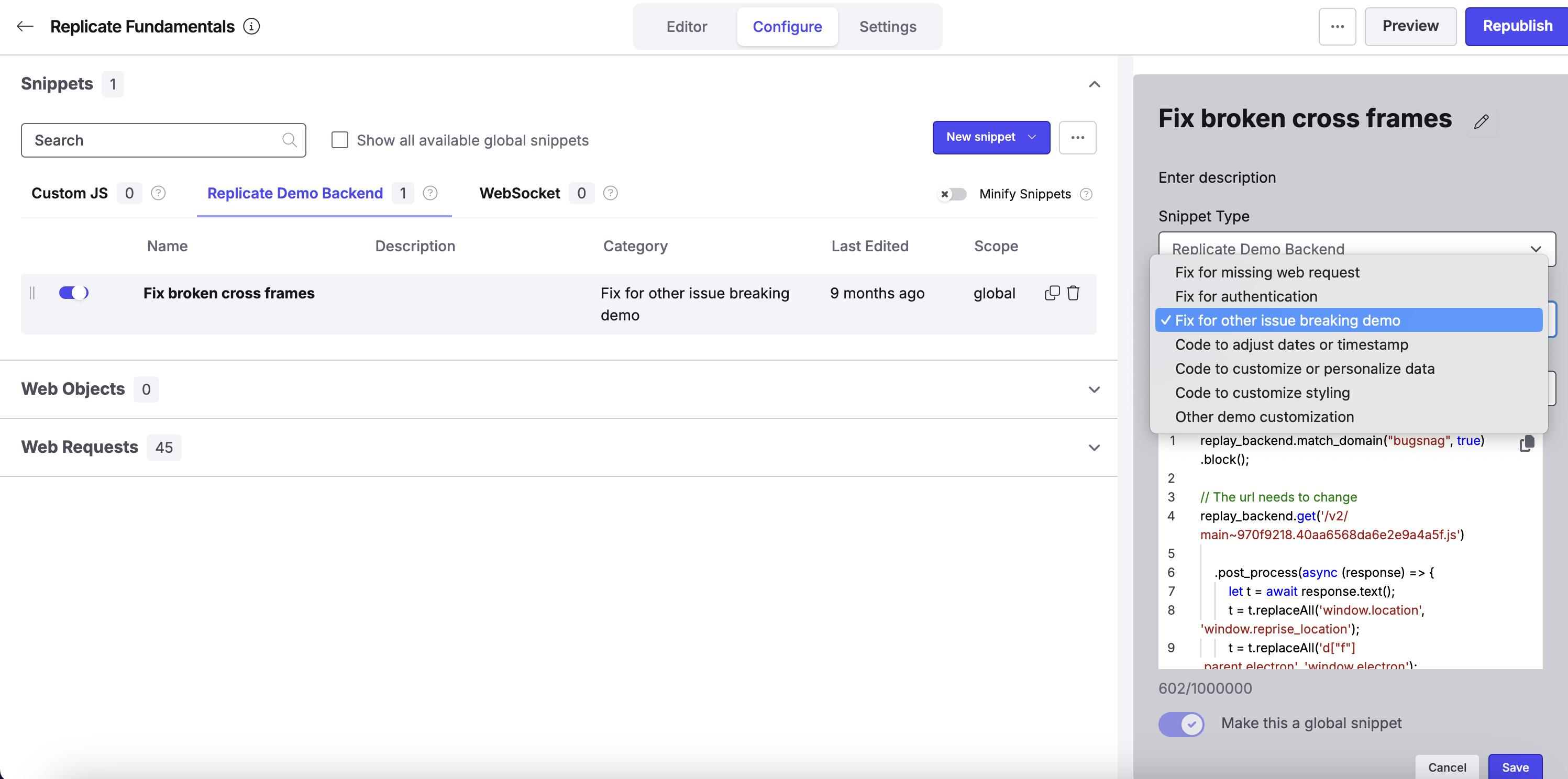Copy the code in the snippet editor
The width and height of the screenshot is (1568, 779).
pos(1527,443)
